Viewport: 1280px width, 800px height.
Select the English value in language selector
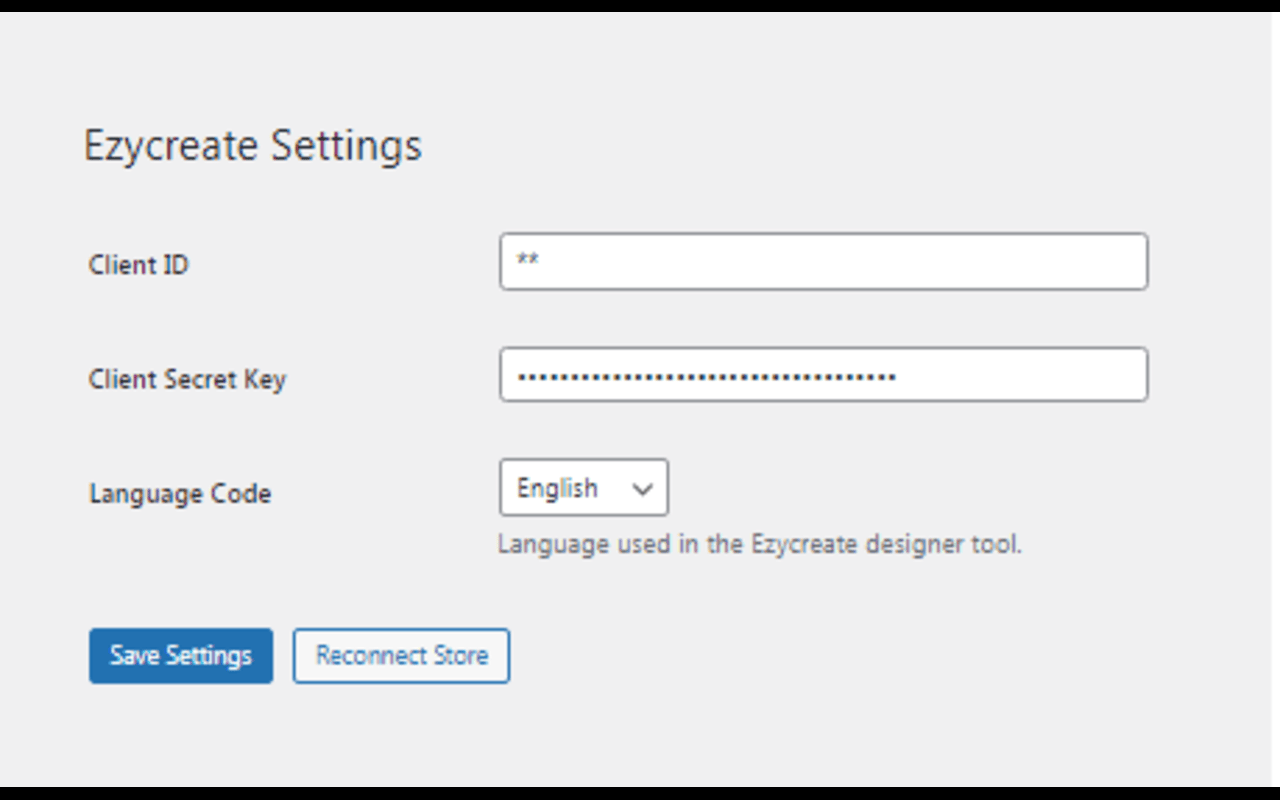click(x=557, y=488)
